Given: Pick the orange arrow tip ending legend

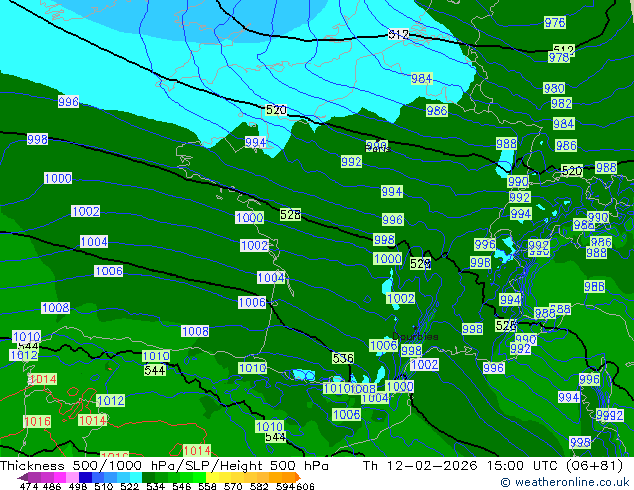Looking at the screenshot, I should click(298, 477).
